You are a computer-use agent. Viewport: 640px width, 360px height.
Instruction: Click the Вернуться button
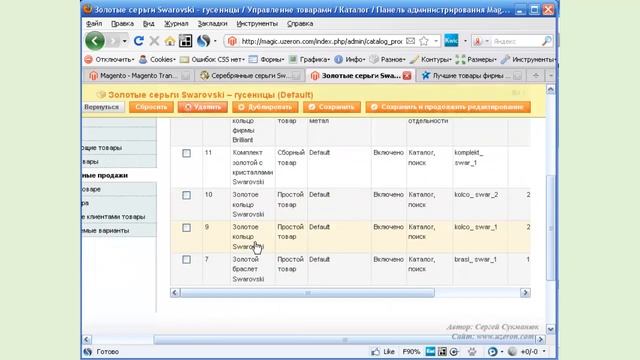[102, 107]
